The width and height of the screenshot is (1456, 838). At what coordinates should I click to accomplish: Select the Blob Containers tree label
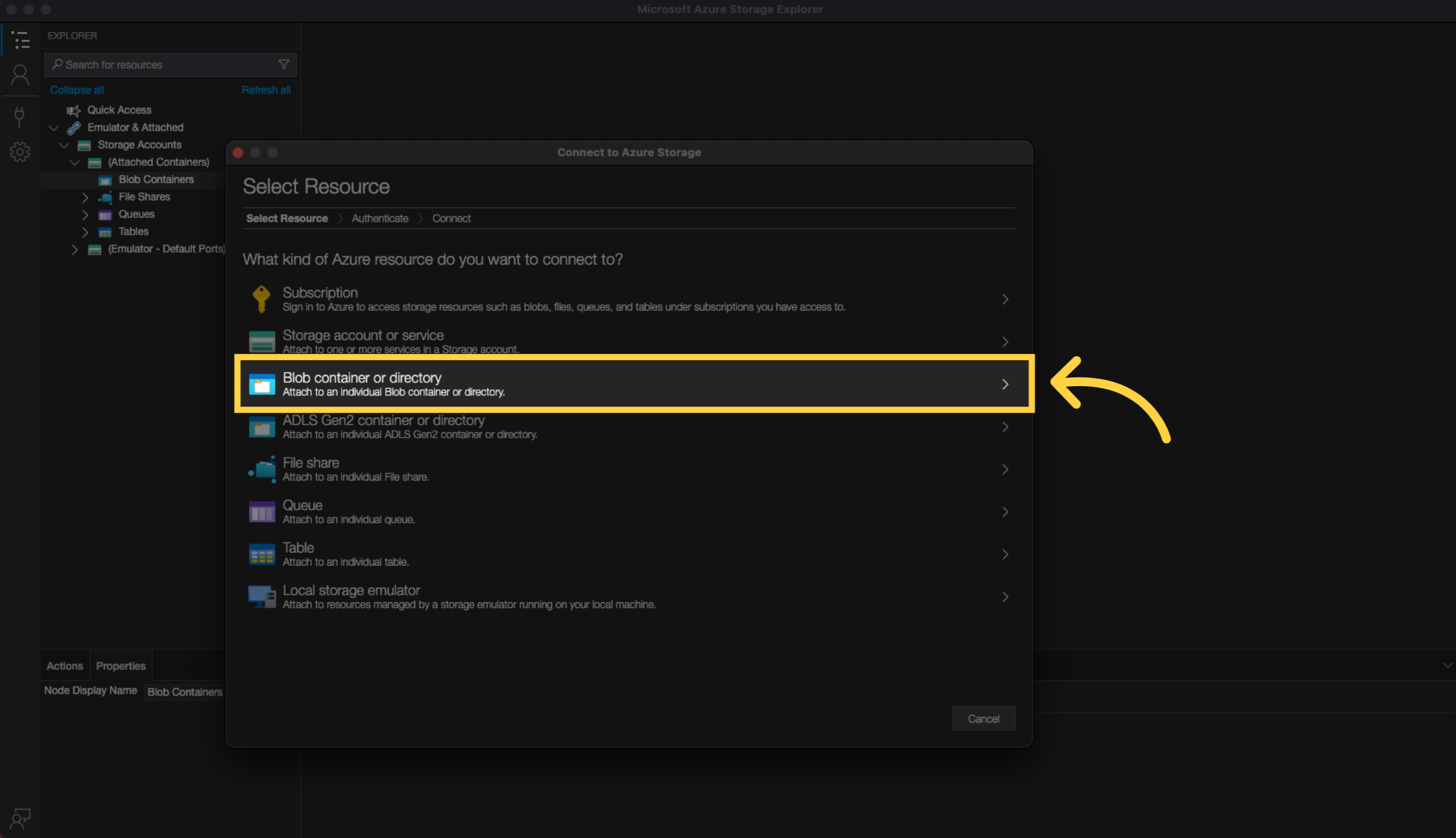(x=156, y=179)
